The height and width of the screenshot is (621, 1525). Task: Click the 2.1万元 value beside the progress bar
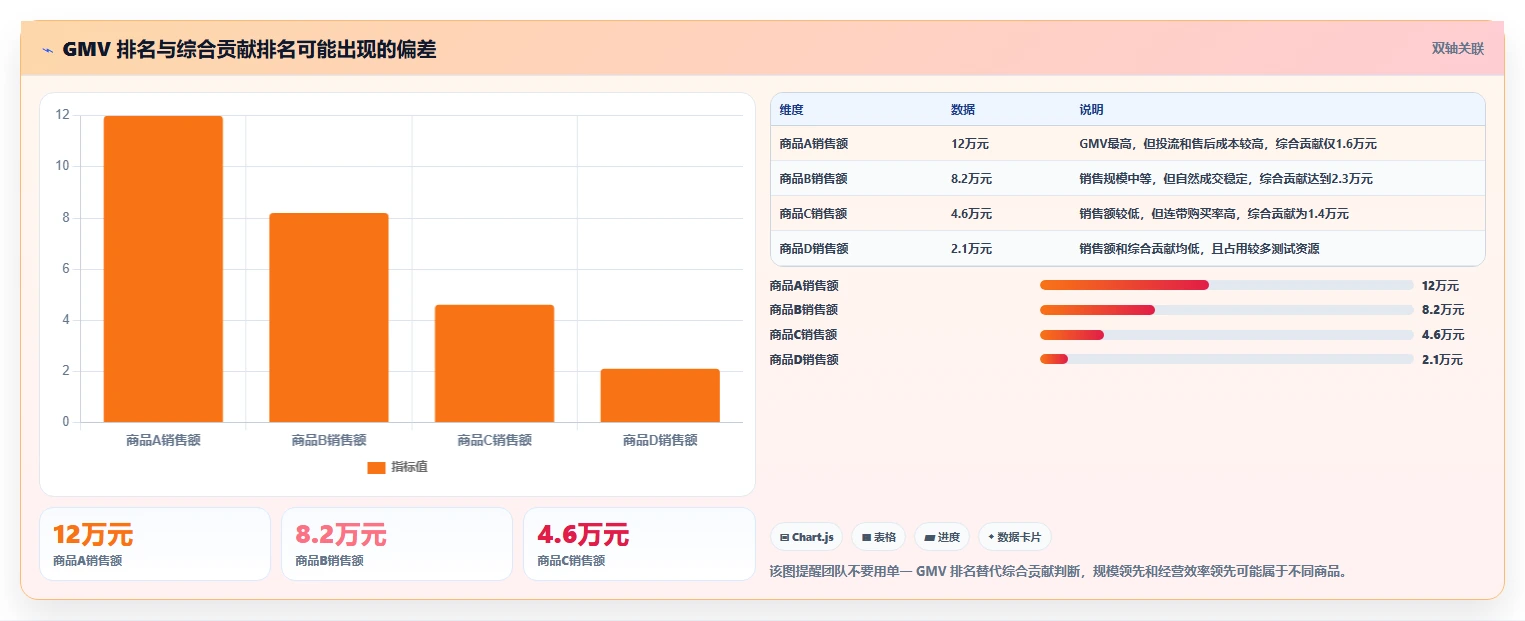pos(1442,360)
